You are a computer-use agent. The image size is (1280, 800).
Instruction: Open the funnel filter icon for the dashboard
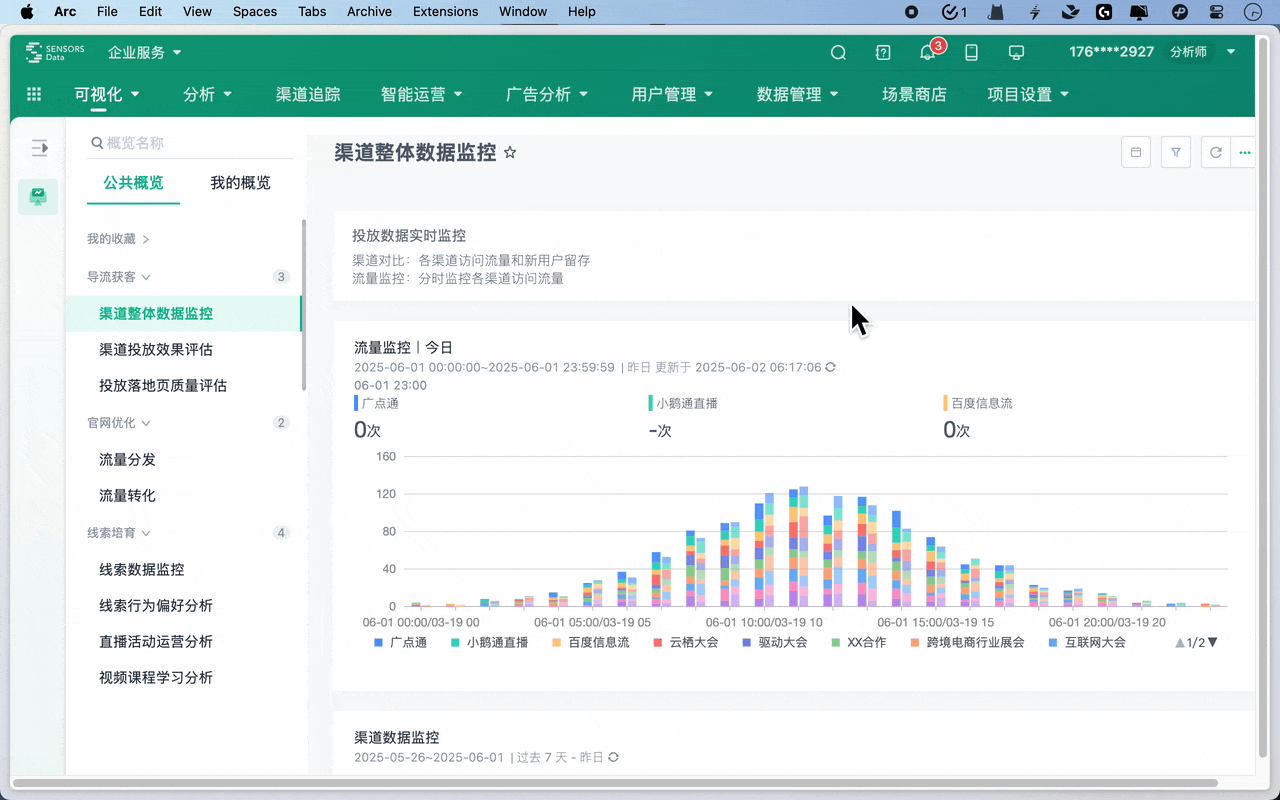click(1175, 152)
